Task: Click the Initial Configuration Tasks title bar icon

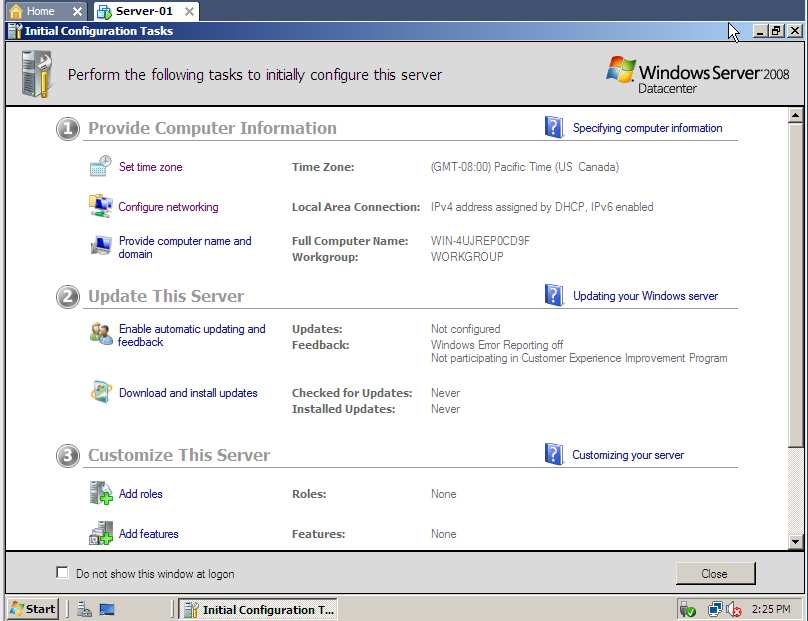Action: [15, 31]
